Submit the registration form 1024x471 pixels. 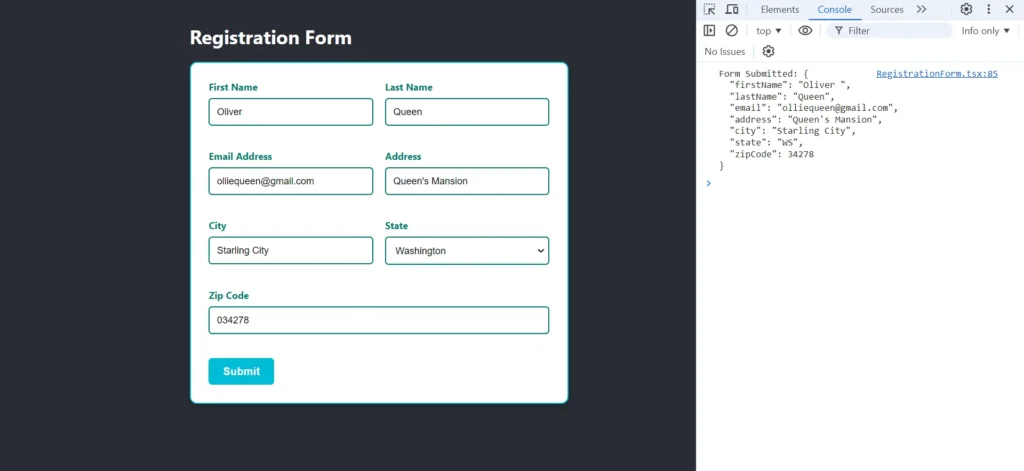pos(241,371)
